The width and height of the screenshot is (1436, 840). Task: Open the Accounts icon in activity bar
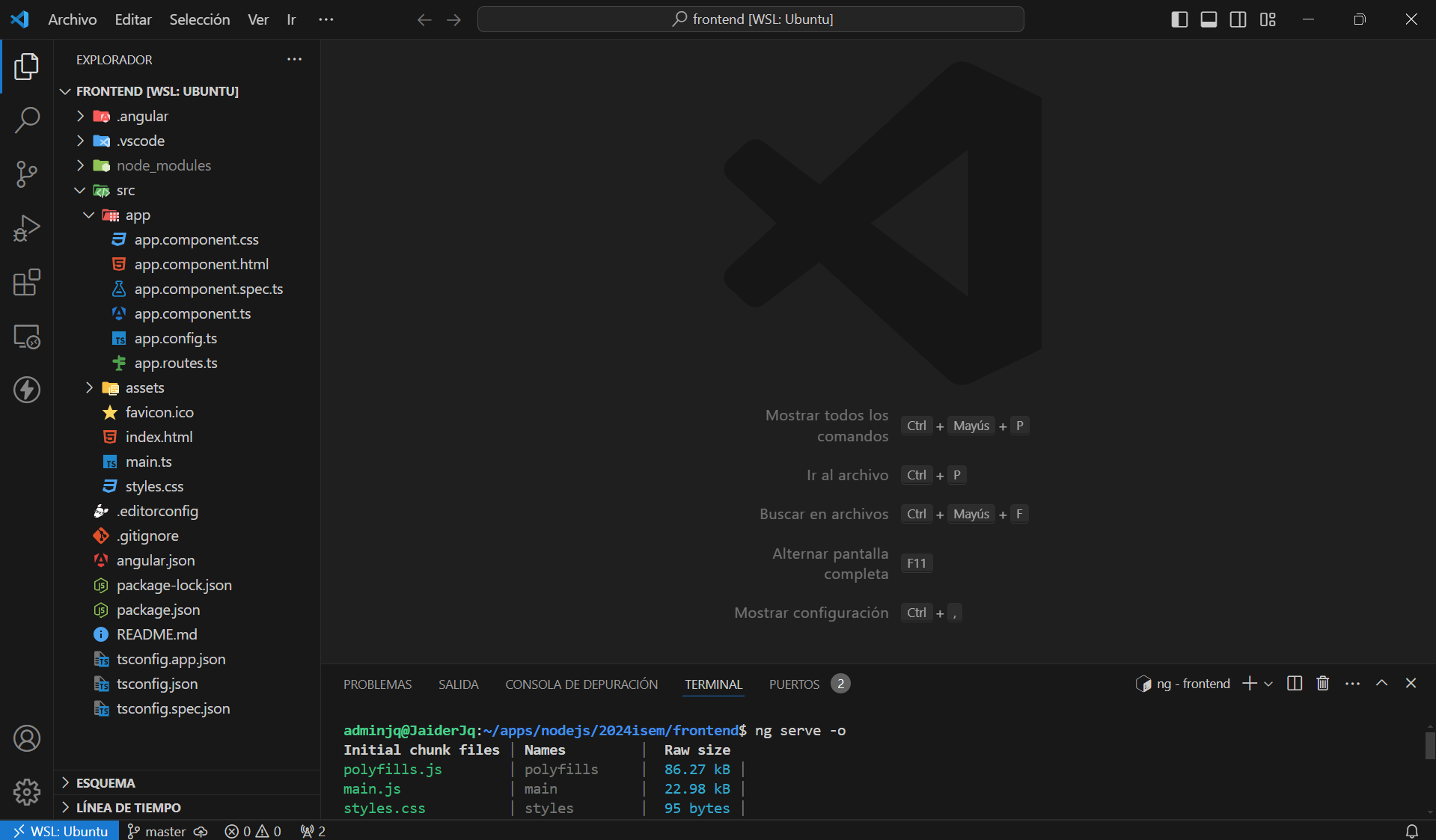click(27, 738)
